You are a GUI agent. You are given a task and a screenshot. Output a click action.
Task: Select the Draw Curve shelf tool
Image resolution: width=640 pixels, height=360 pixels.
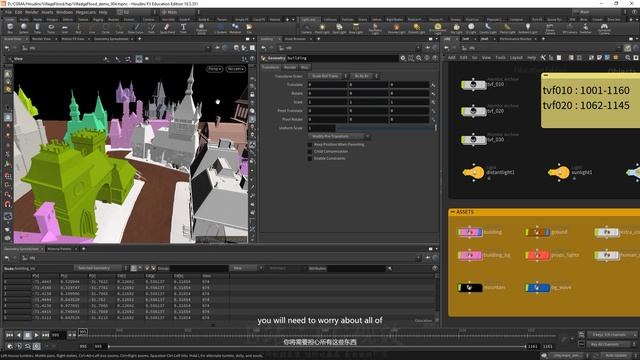click(135, 28)
